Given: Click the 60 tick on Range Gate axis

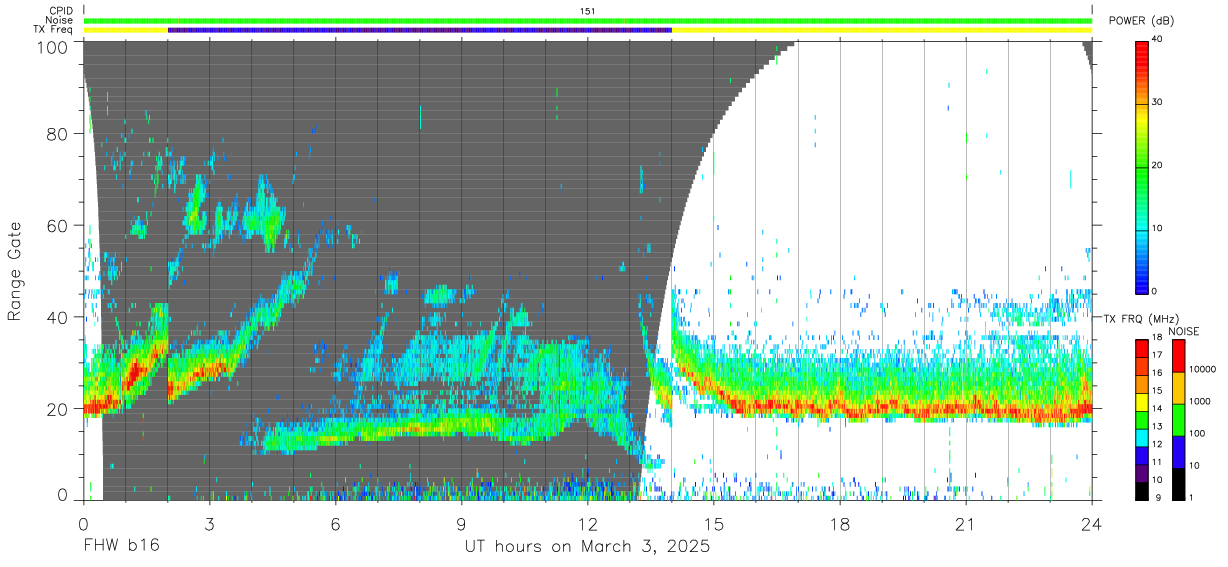Looking at the screenshot, I should point(57,225).
